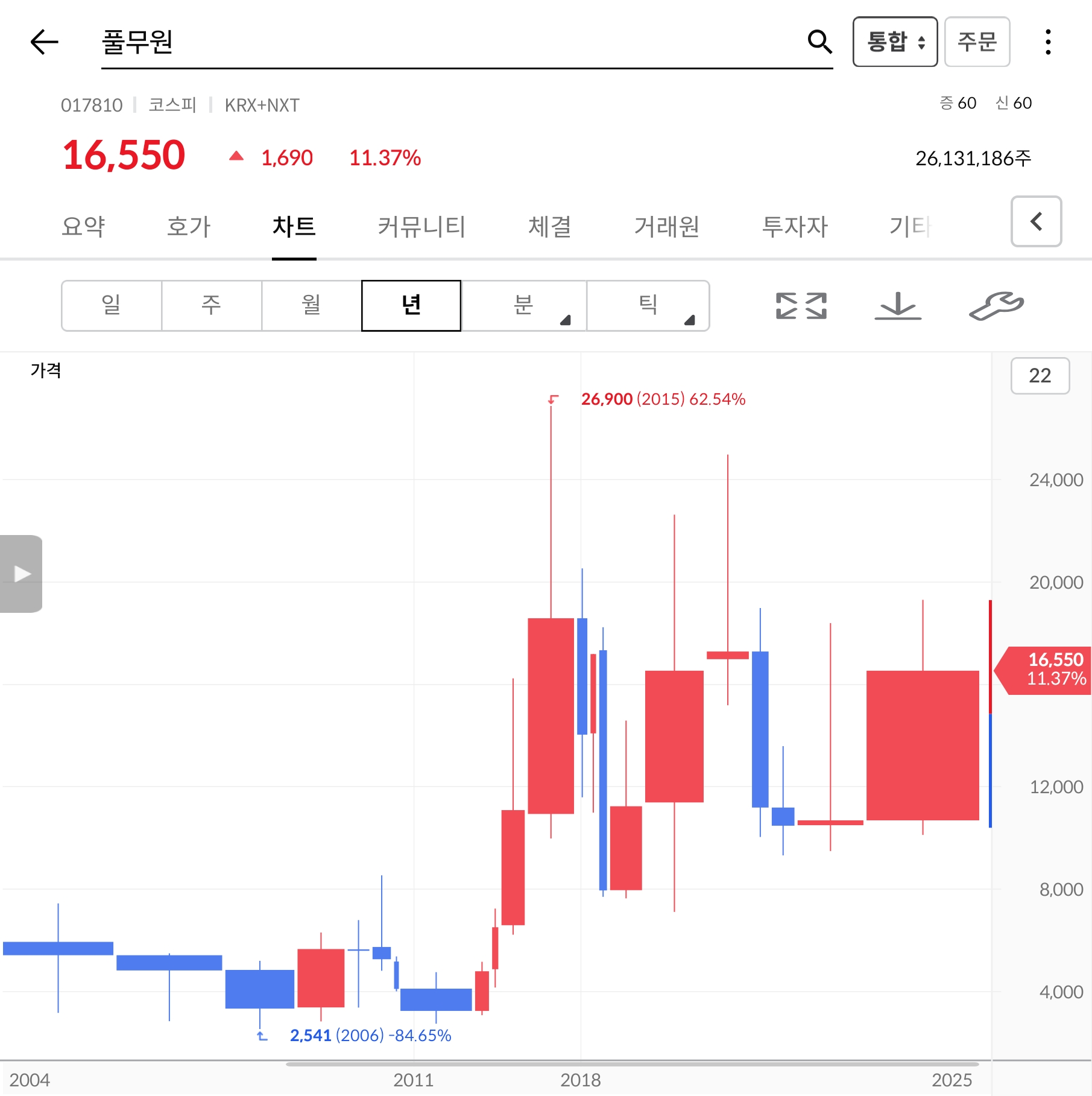This screenshot has height=1096, width=1092.
Task: Switch to the 기타 tab
Action: (911, 227)
